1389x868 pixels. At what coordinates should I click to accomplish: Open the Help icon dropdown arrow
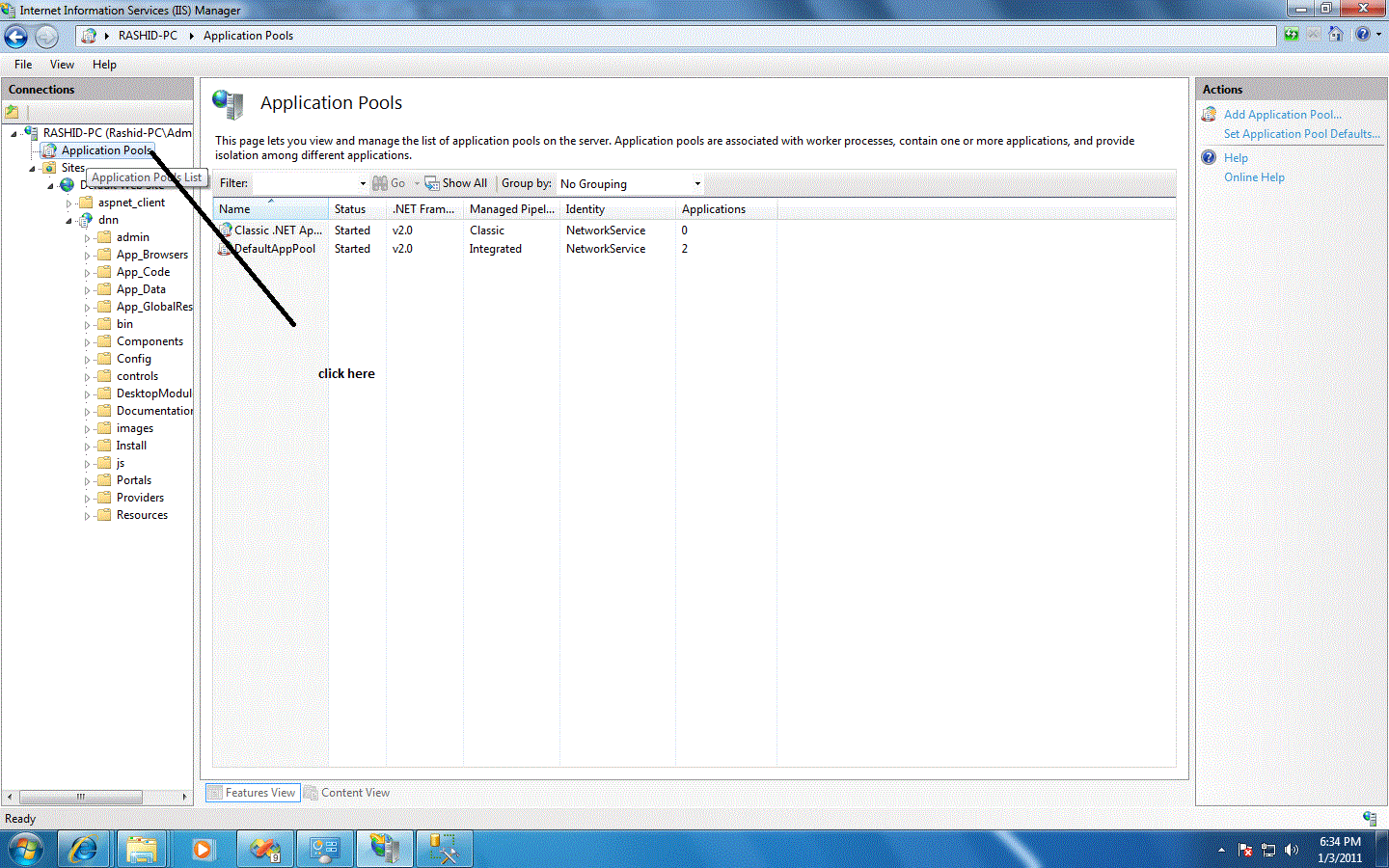pyautogui.click(x=1378, y=35)
